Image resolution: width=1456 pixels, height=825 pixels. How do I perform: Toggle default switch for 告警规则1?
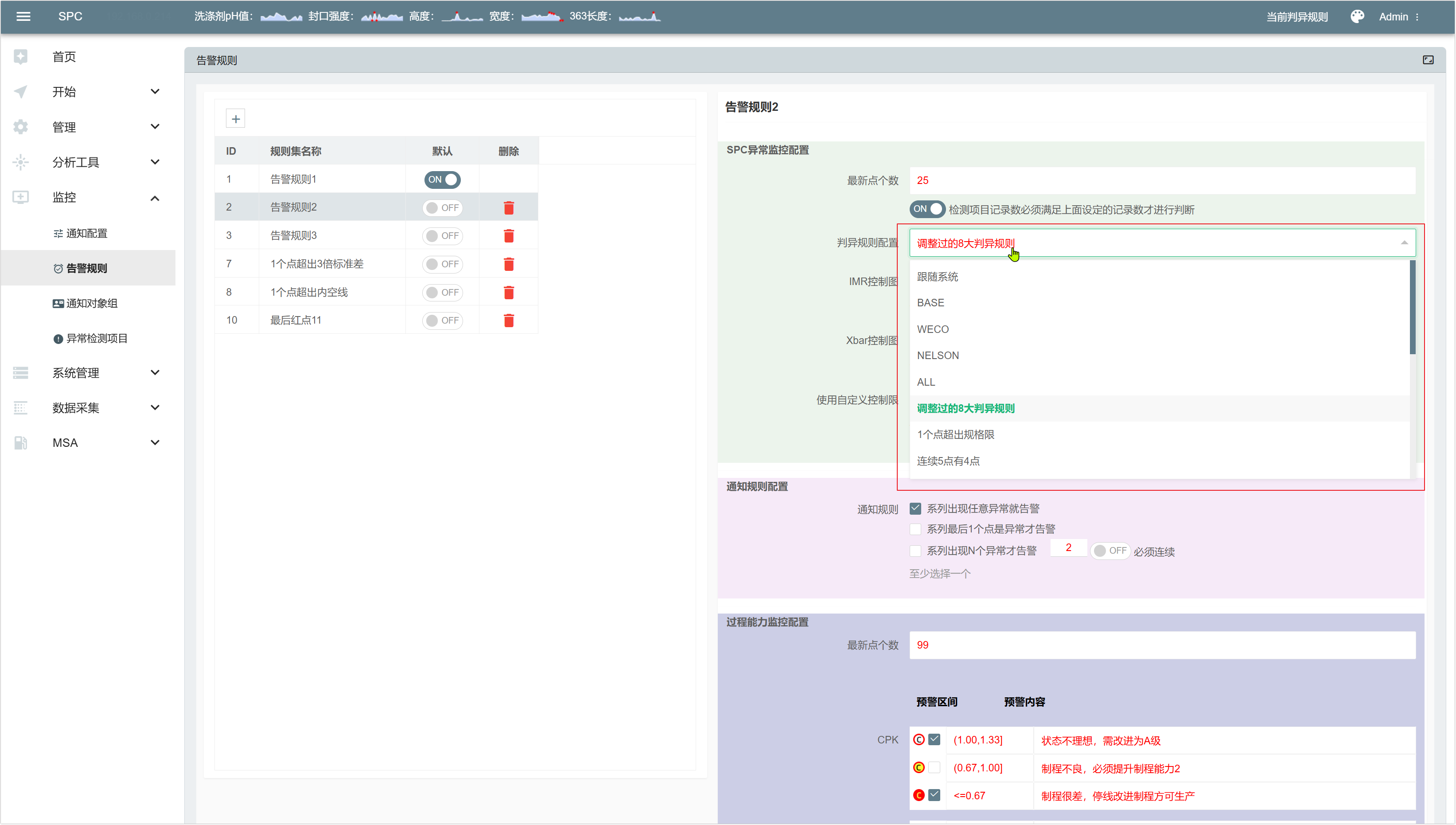coord(442,180)
